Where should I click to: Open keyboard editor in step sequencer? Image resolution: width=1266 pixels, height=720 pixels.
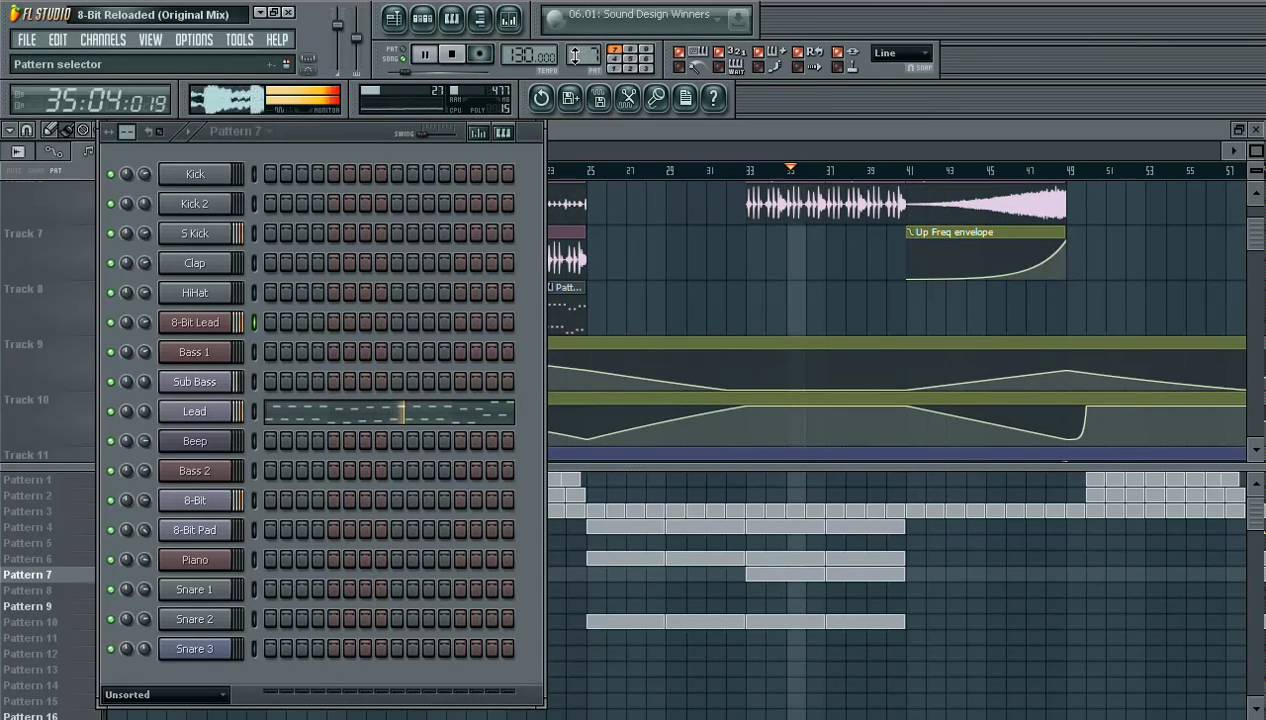tap(503, 133)
